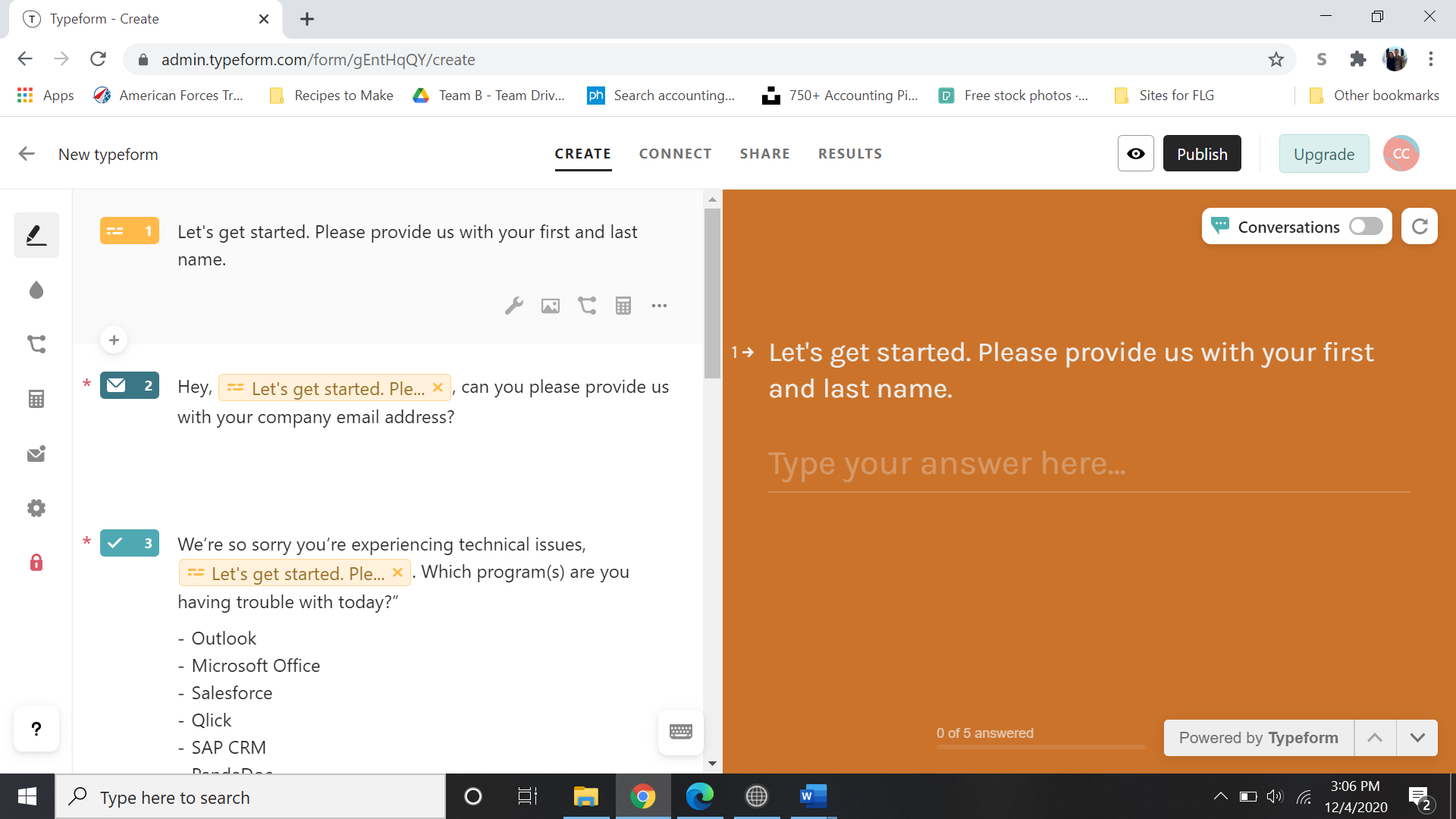Add new question with plus button

coord(114,340)
